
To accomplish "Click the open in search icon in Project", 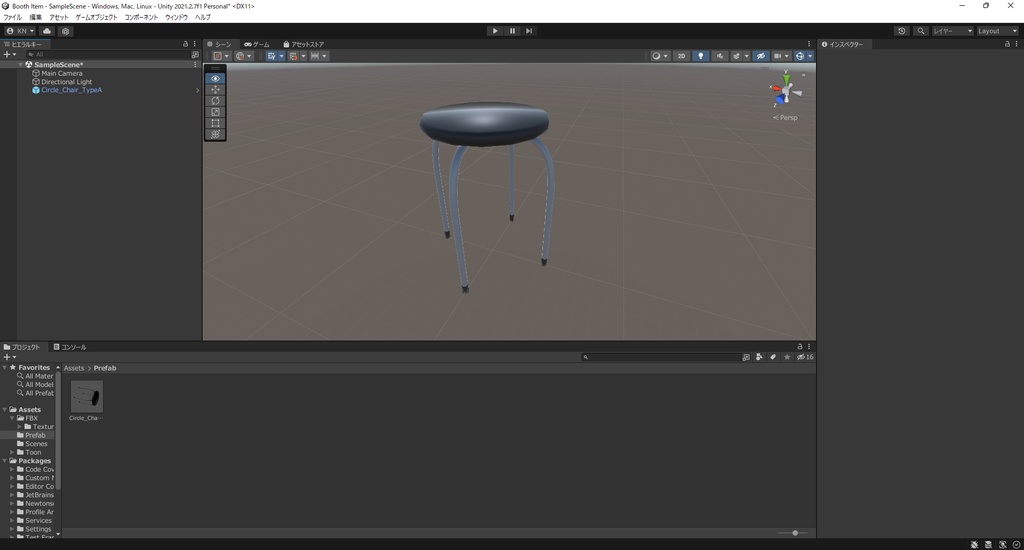I will click(746, 357).
